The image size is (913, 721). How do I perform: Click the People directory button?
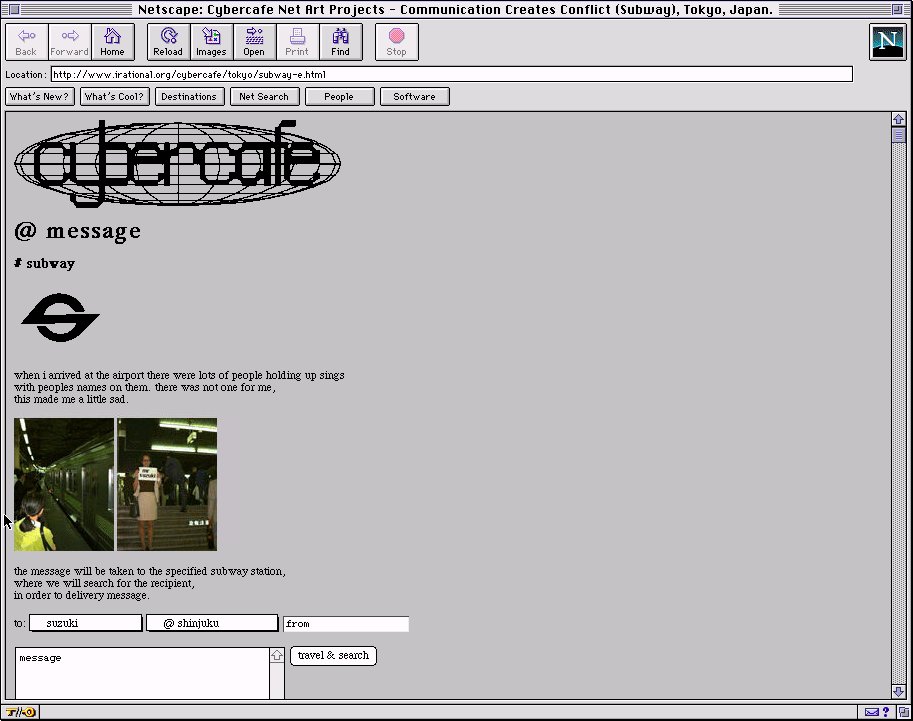339,97
